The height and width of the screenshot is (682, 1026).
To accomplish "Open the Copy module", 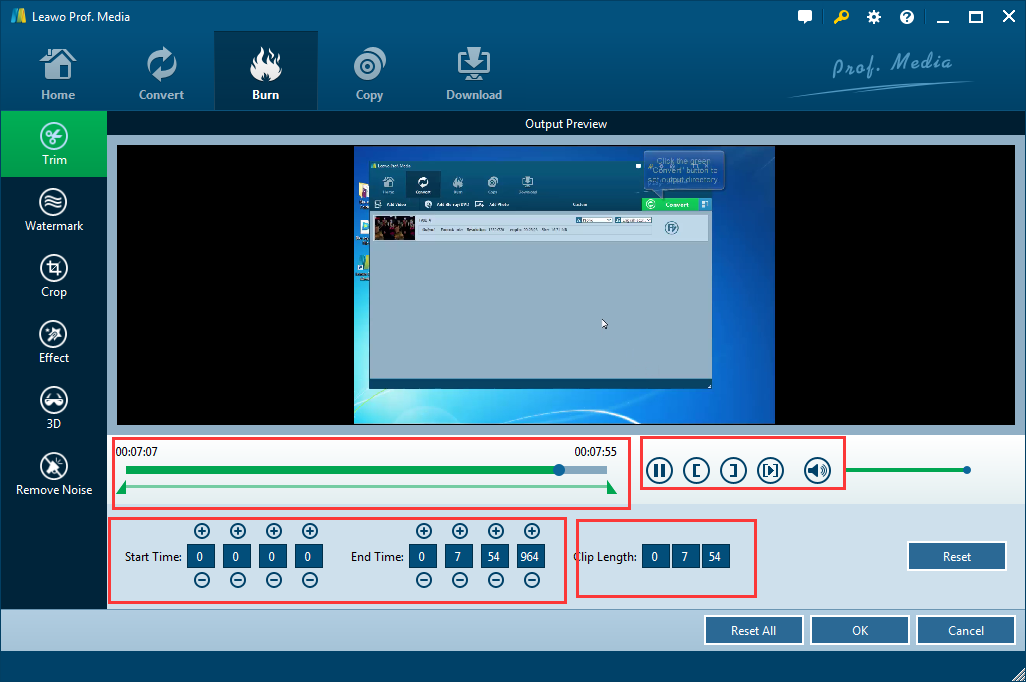I will click(369, 73).
